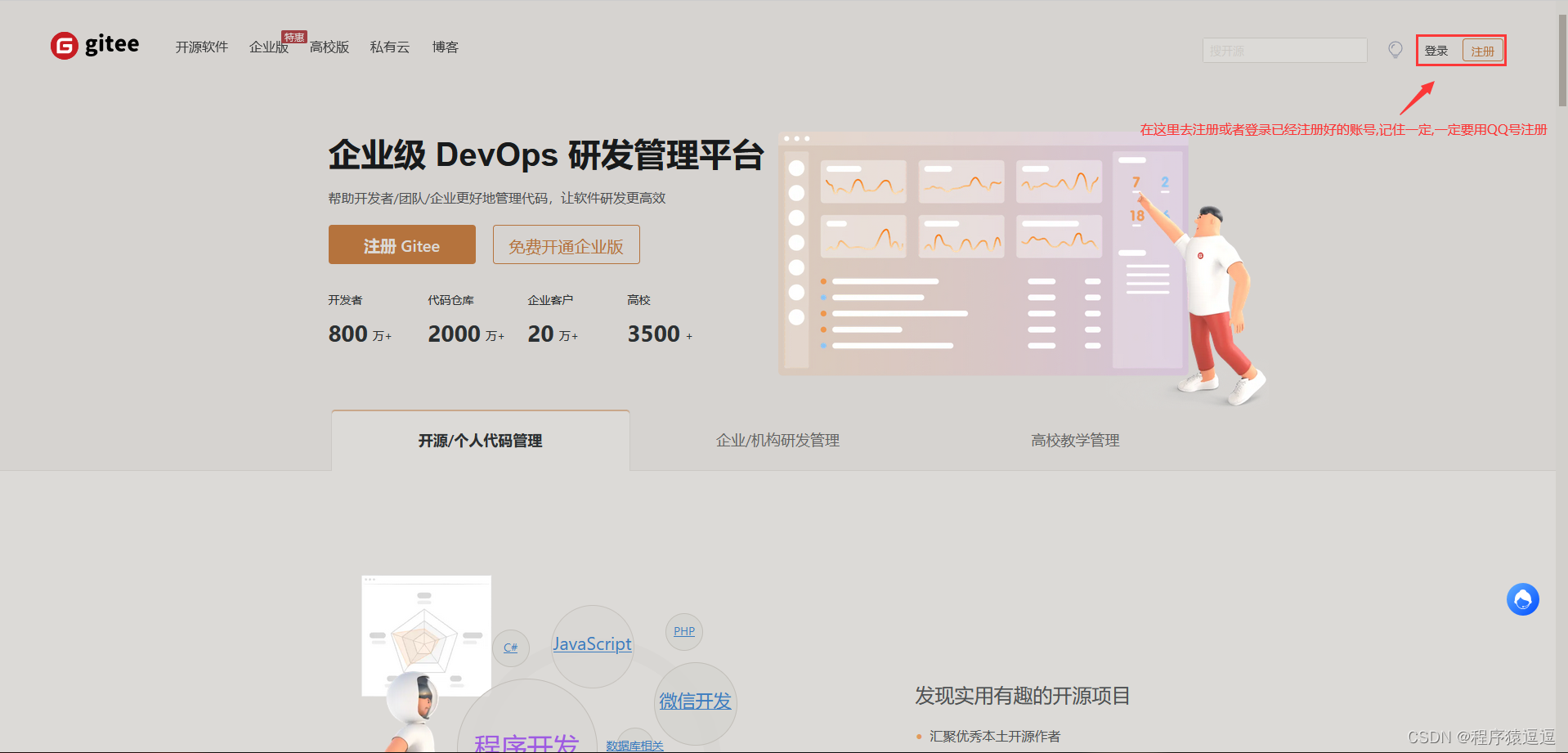Click the 2000 万+ repositories figure
1568x753 pixels.
pos(466,334)
